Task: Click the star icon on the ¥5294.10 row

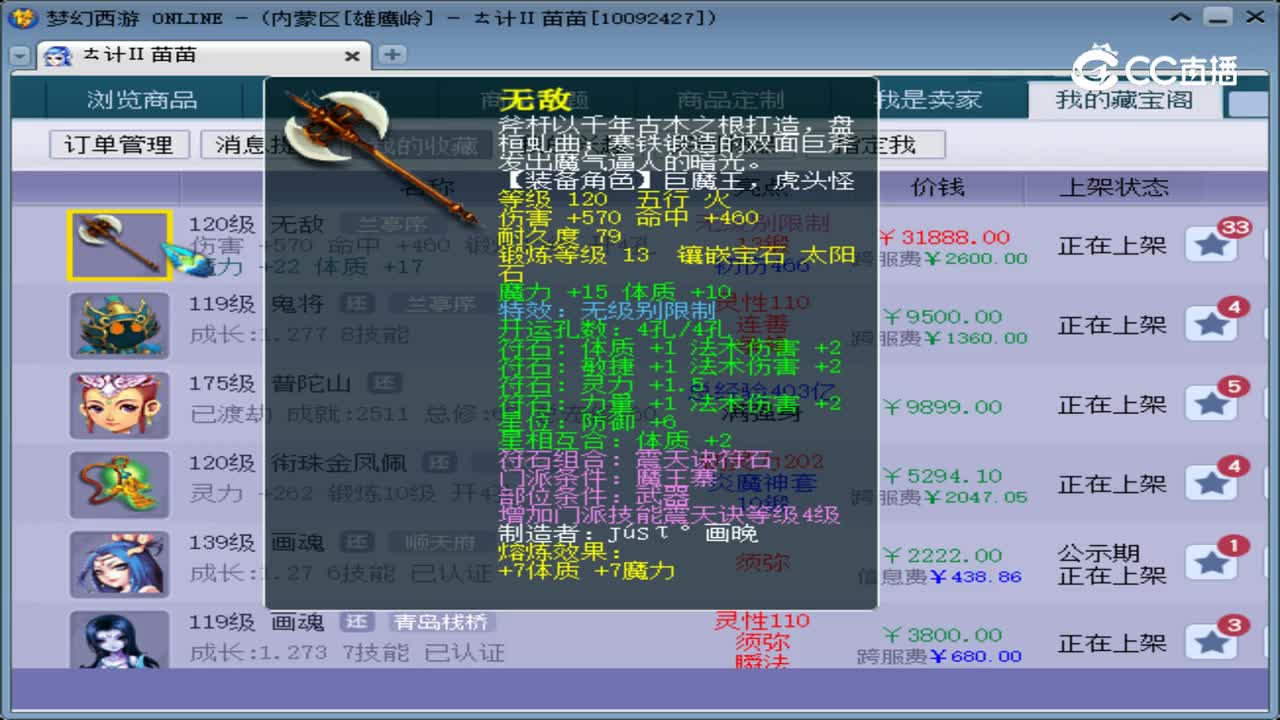Action: [x=1212, y=484]
